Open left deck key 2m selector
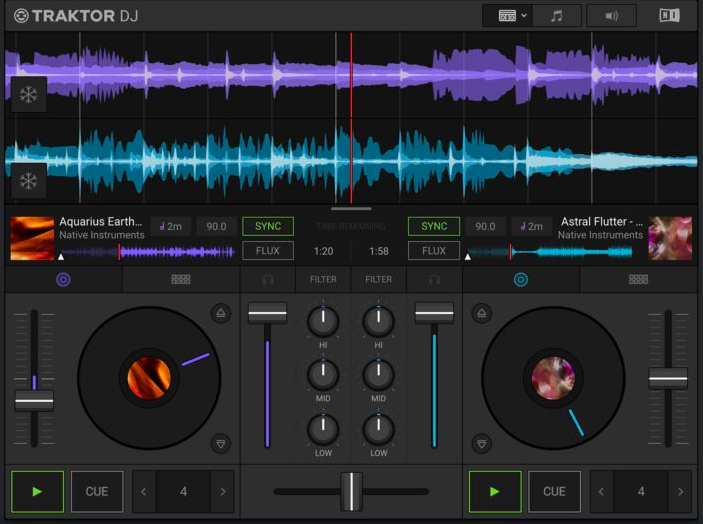703x524 pixels. pyautogui.click(x=171, y=226)
